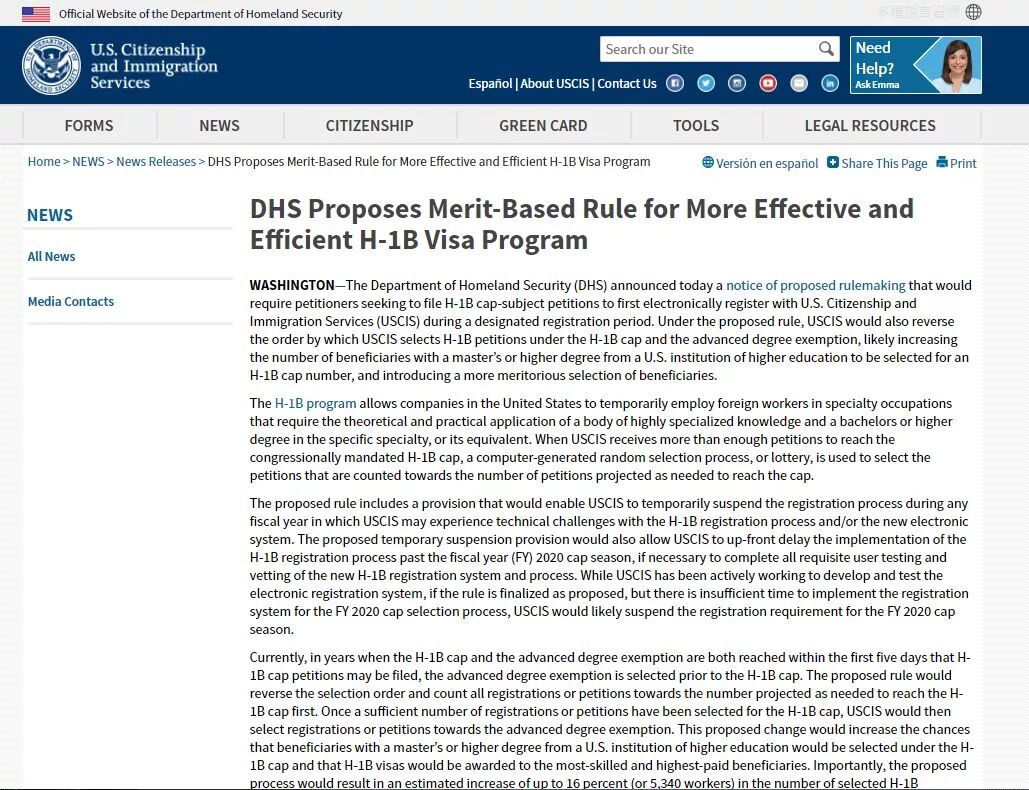
Task: Open the GREEN CARD menu
Action: click(543, 125)
